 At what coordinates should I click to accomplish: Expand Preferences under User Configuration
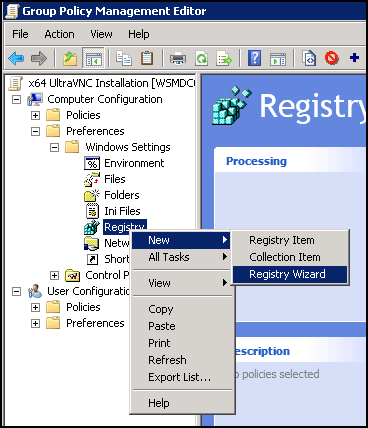click(x=35, y=323)
